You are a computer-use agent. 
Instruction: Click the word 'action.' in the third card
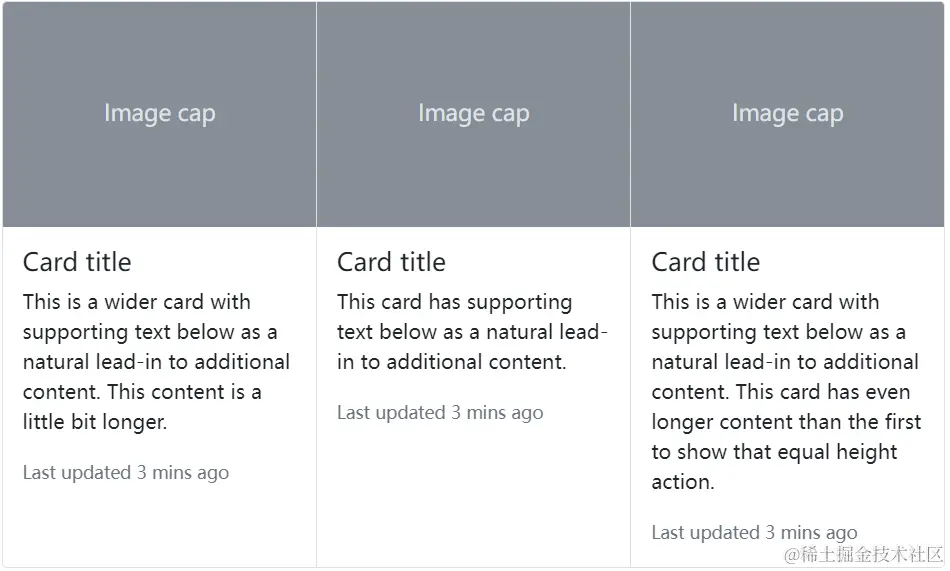[683, 482]
